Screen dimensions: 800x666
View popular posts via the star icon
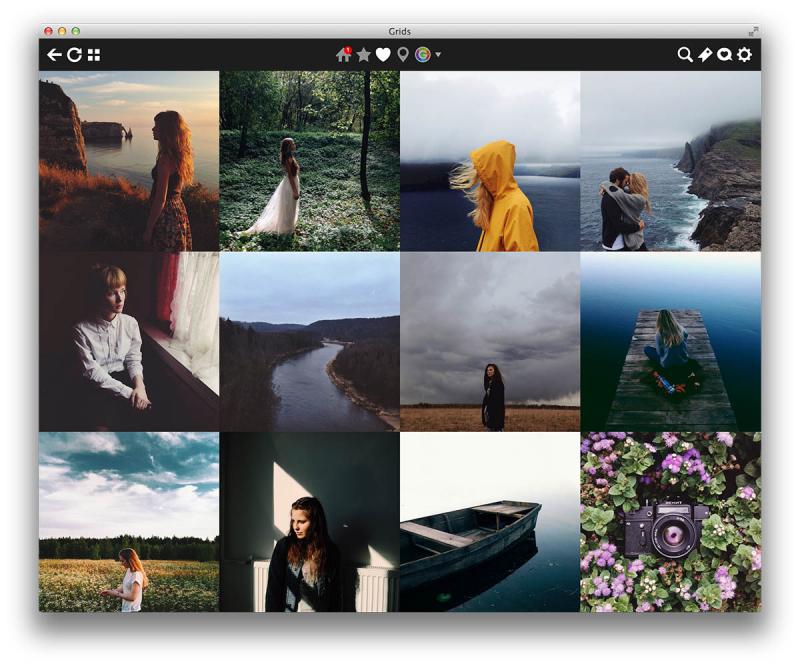tap(364, 54)
